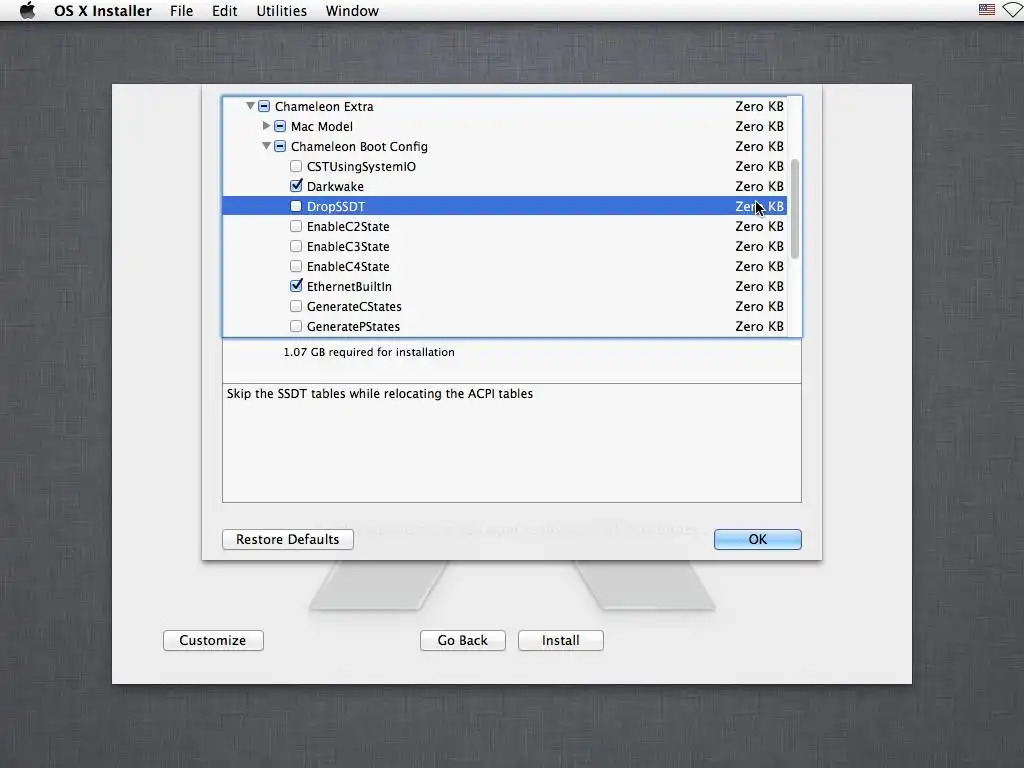Screen dimensions: 1024x768
Task: Enable the CSTUsingSystemIO checkbox
Action: click(296, 166)
